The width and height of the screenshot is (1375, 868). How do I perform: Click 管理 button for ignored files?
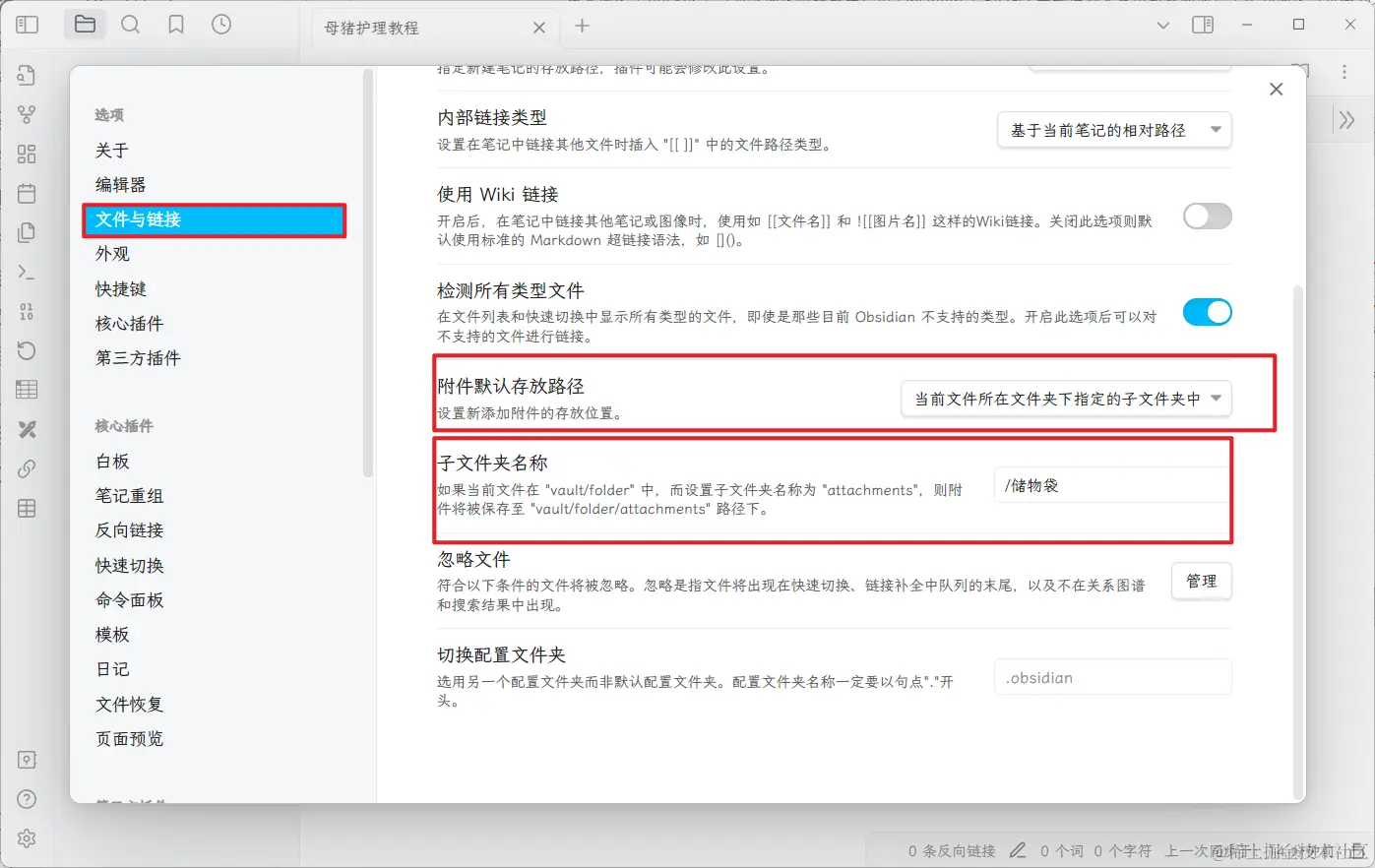(x=1202, y=582)
